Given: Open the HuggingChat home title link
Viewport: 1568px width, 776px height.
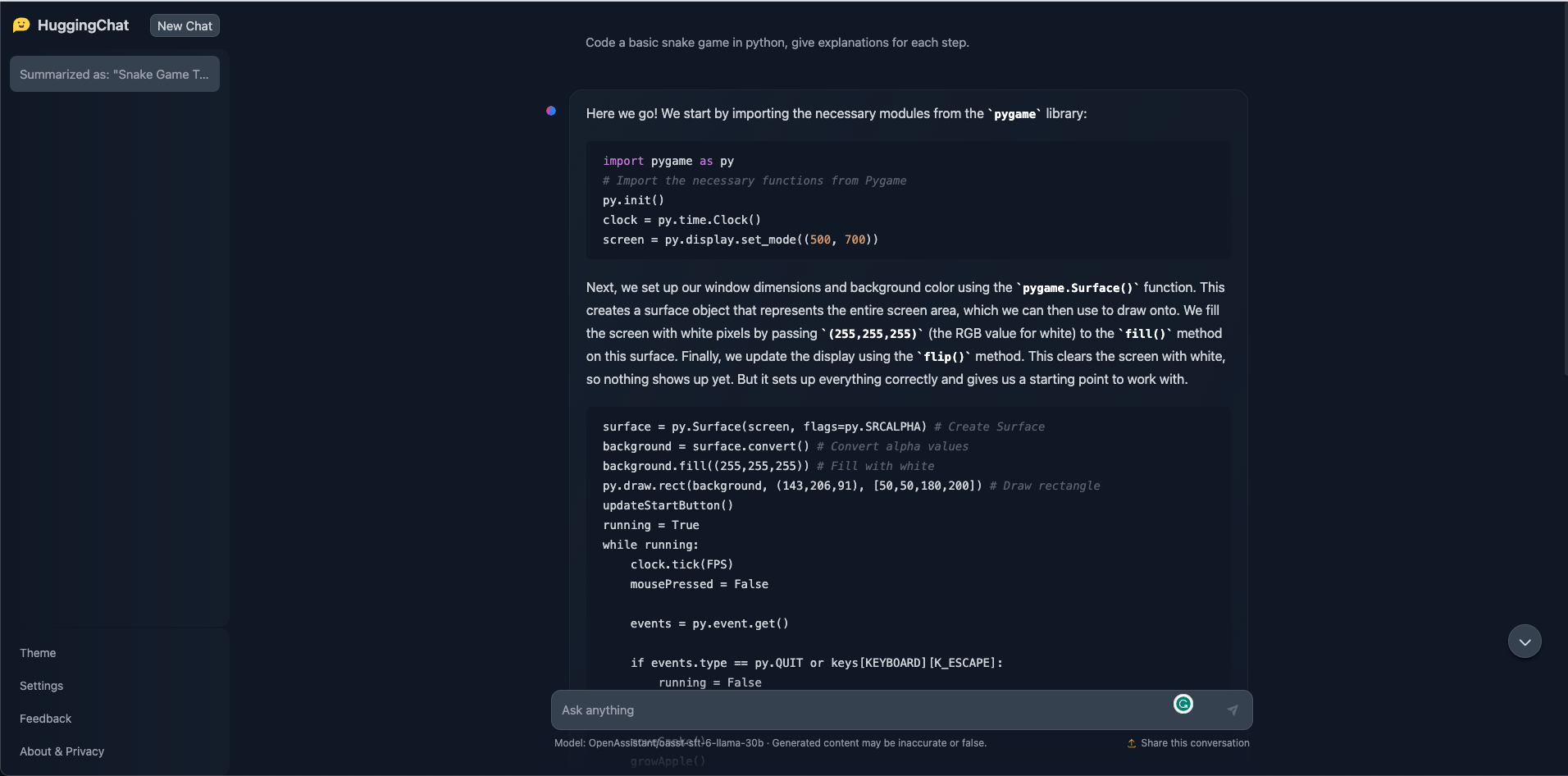Looking at the screenshot, I should (83, 25).
